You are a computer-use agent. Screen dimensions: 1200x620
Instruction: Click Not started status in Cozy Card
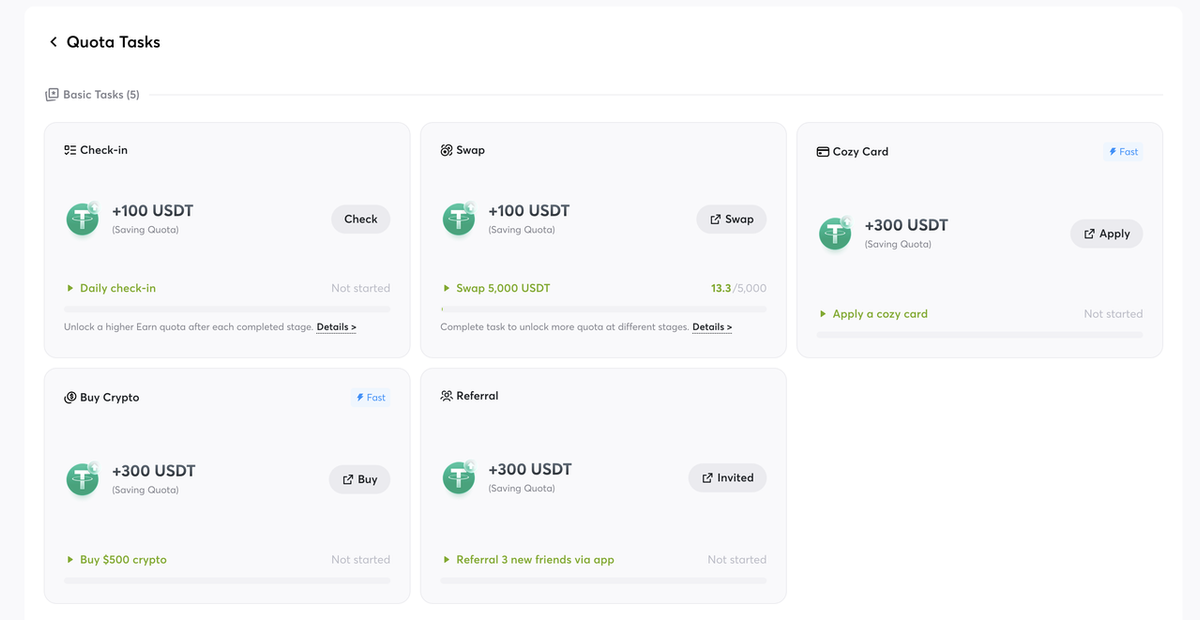tap(1113, 314)
